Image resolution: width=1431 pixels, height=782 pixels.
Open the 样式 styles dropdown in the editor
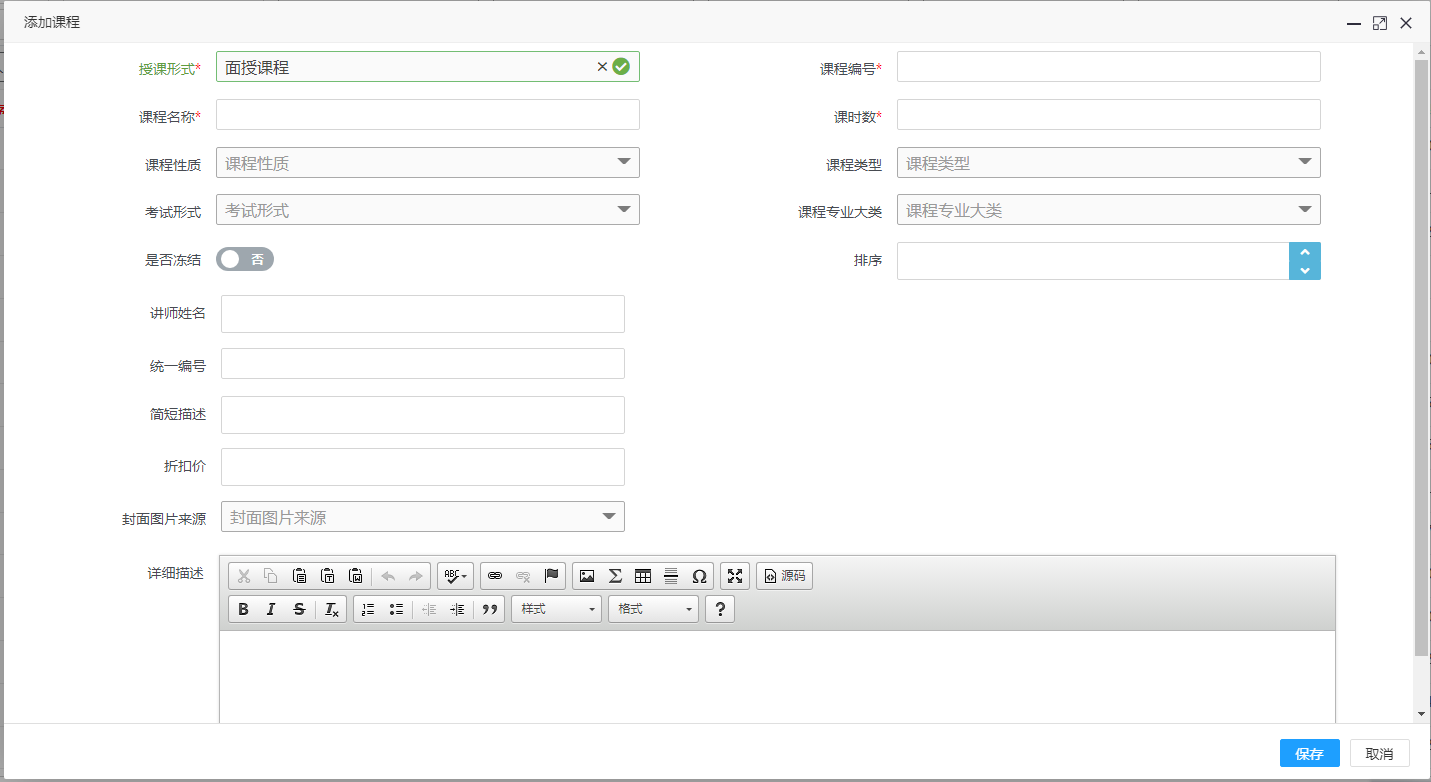pyautogui.click(x=556, y=609)
